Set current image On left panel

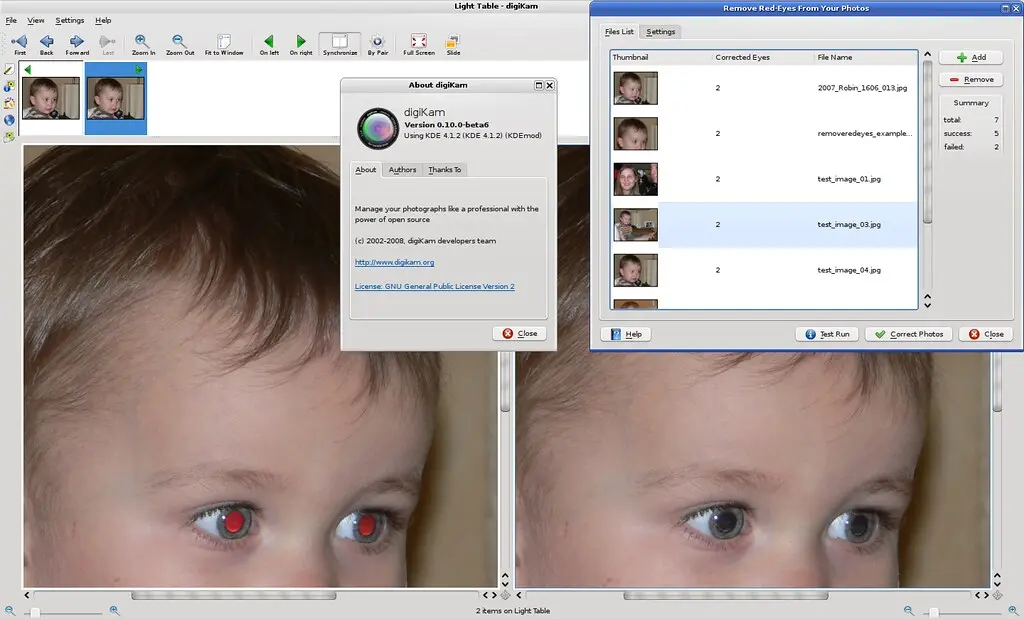[269, 44]
